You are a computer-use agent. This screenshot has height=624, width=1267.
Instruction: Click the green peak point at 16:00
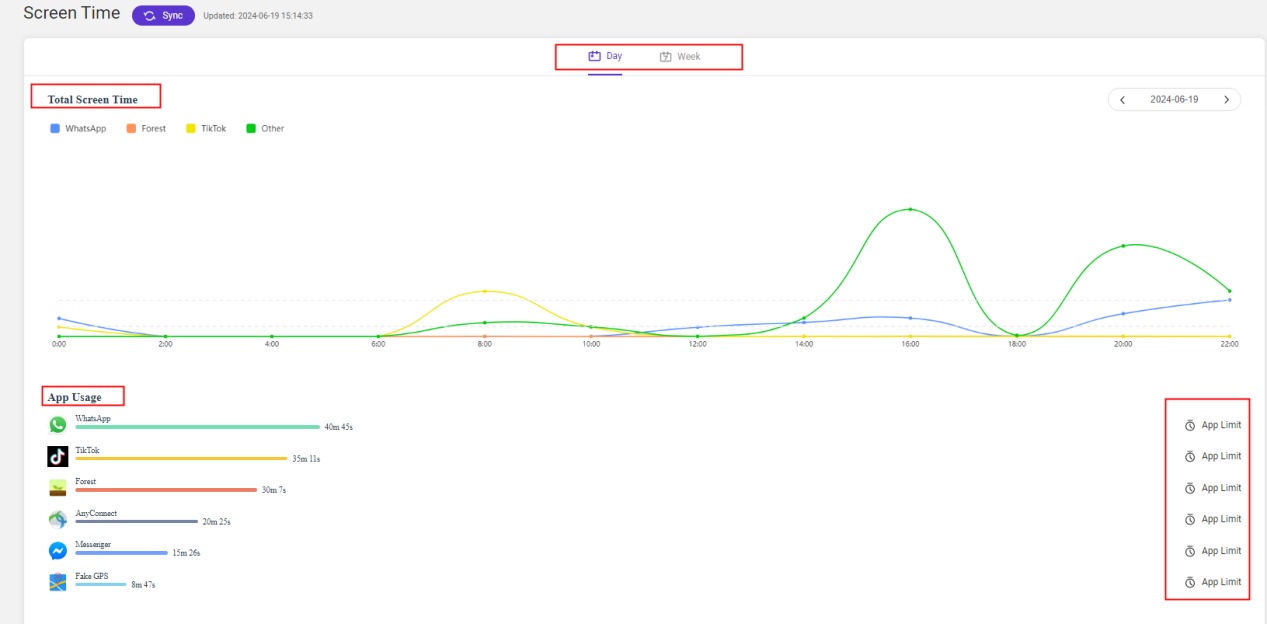(910, 209)
